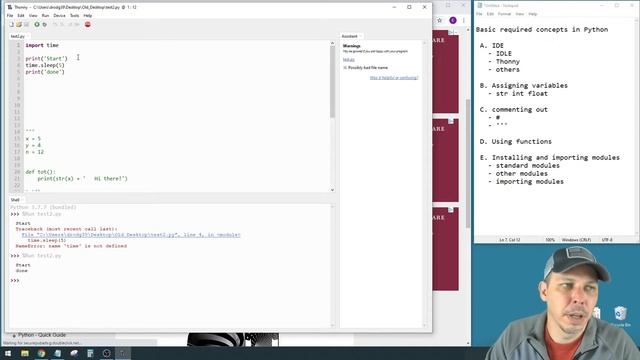The image size is (640, 360).
Task: Click the Open file folder icon in Thonny
Action: pyautogui.click(x=19, y=24)
